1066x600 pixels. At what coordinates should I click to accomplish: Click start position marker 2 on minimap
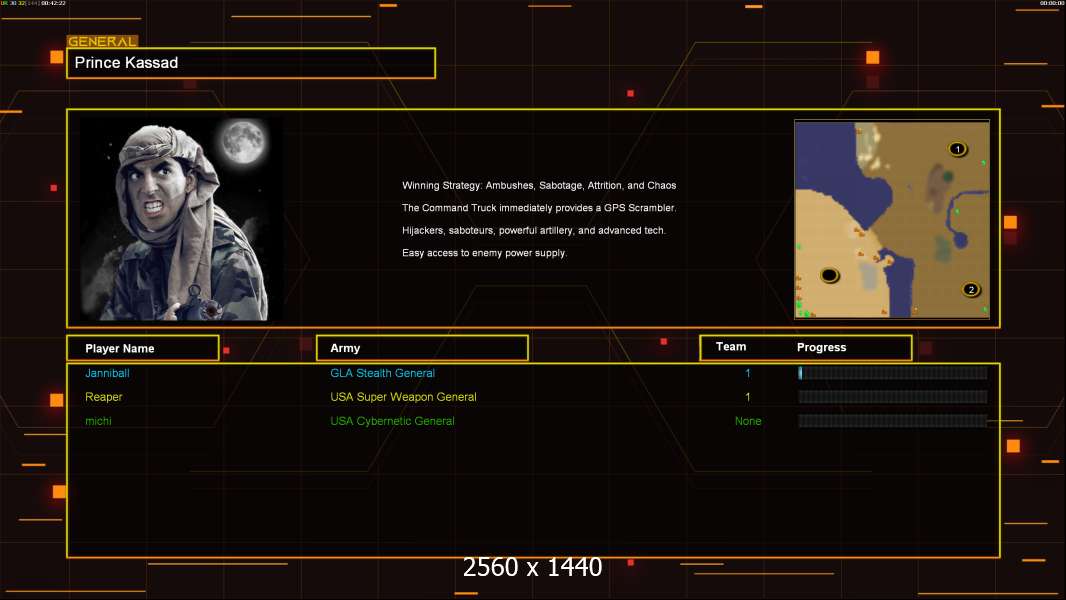tap(971, 289)
